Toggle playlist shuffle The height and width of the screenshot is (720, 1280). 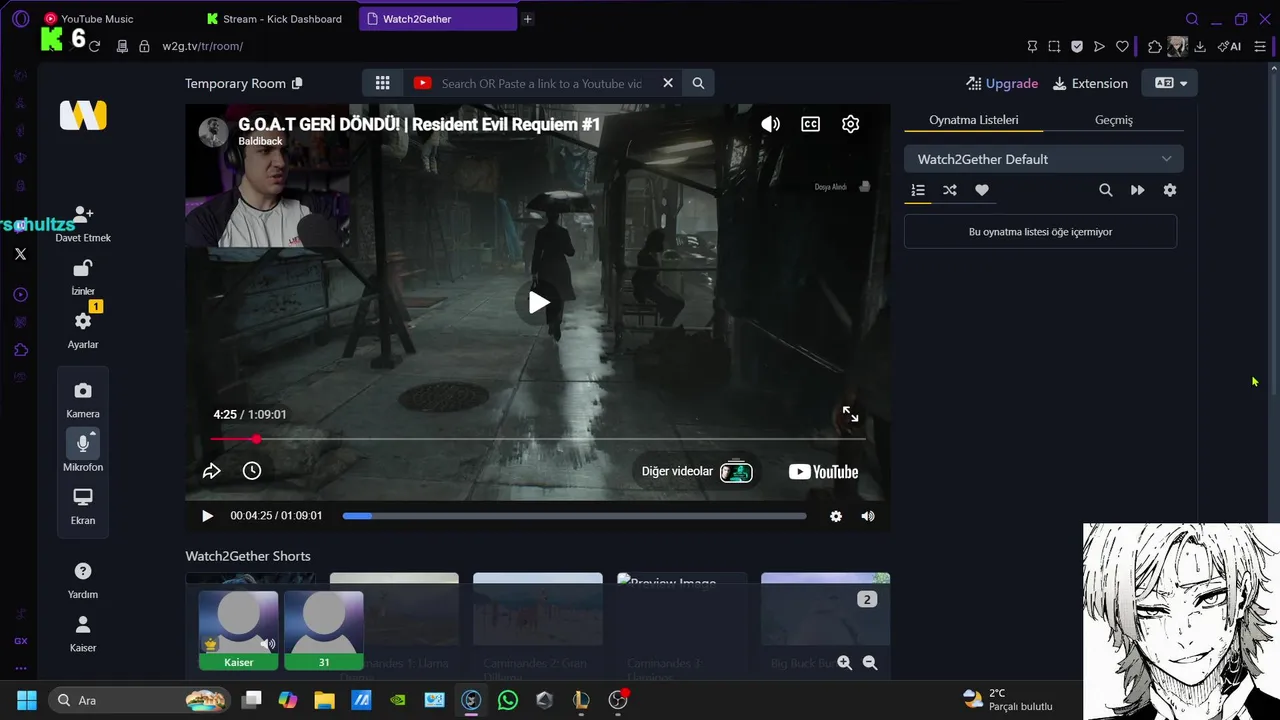950,190
